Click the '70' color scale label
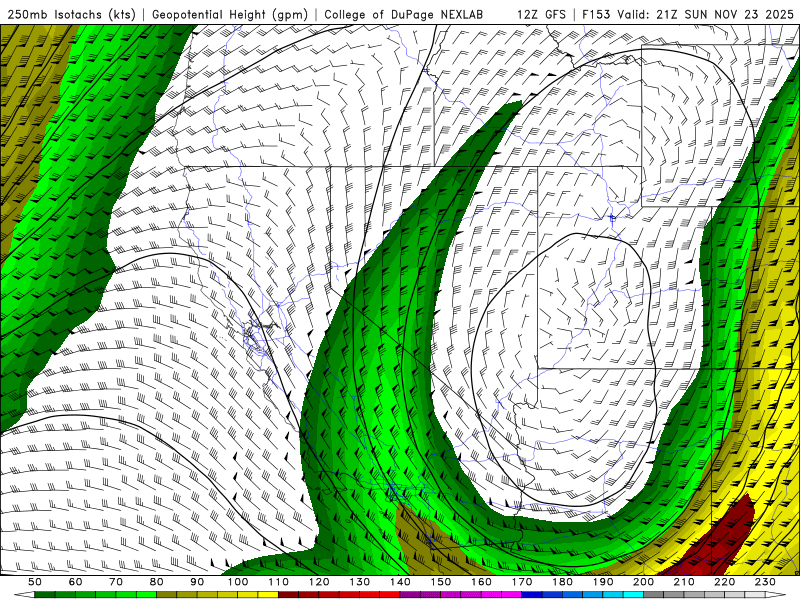This screenshot has height=600, width=800. tap(116, 582)
